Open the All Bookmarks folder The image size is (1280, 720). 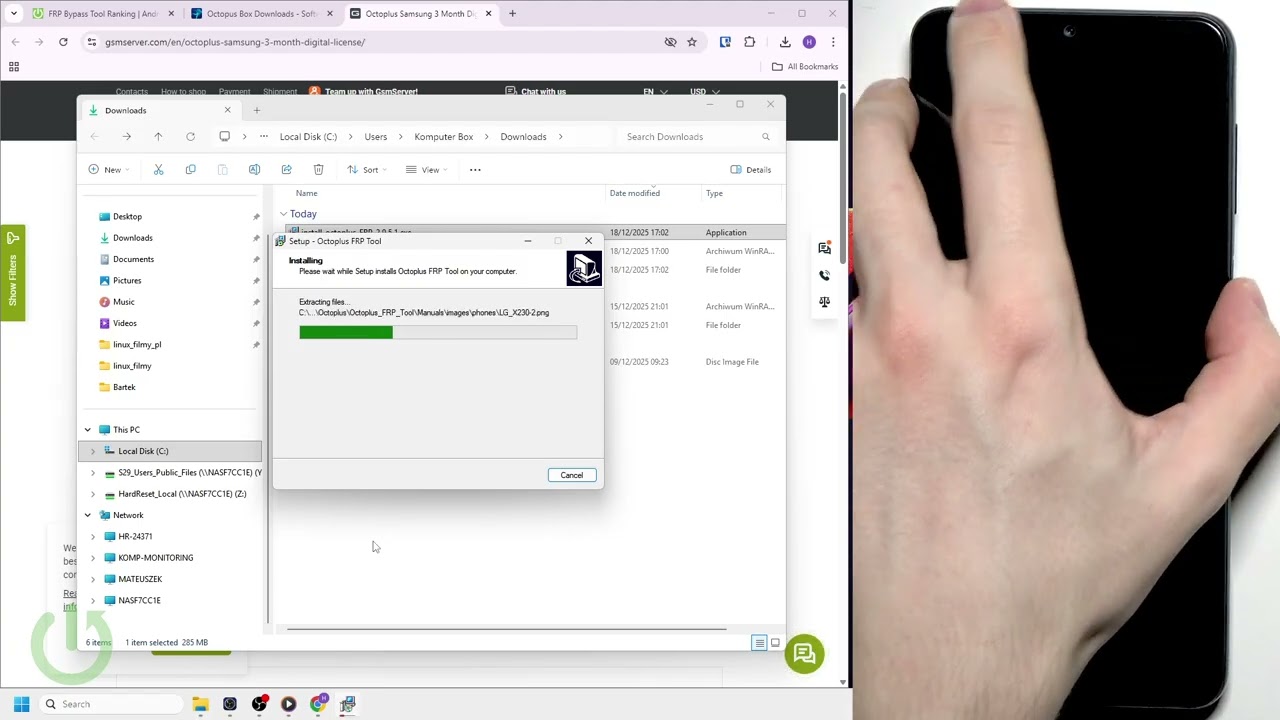click(805, 67)
